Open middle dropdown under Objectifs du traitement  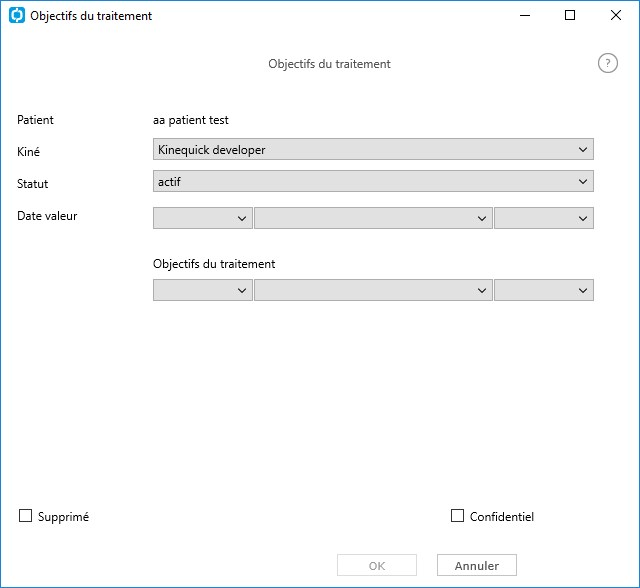pos(373,290)
